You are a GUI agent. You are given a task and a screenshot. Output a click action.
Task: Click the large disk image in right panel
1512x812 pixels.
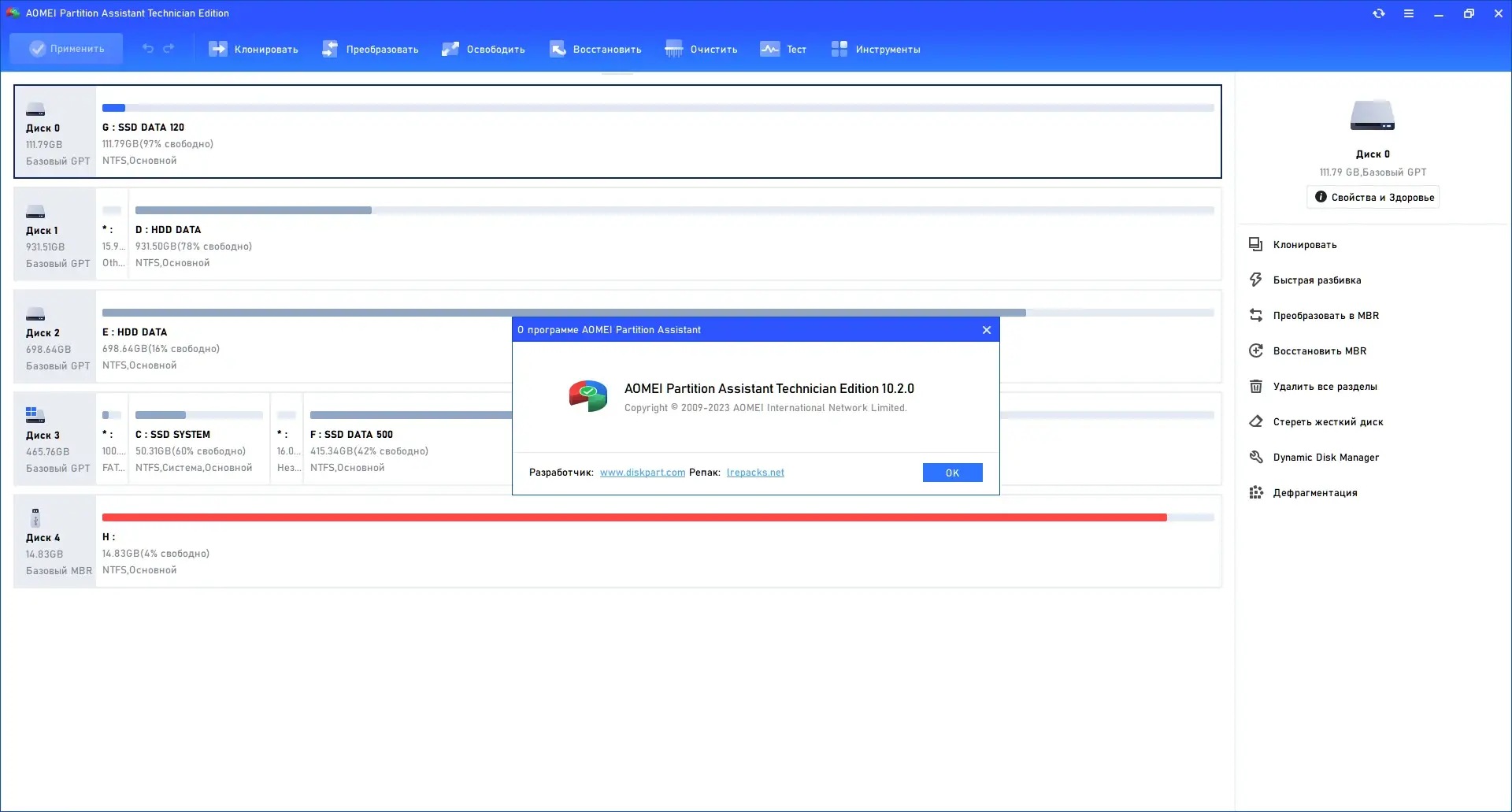[x=1373, y=116]
